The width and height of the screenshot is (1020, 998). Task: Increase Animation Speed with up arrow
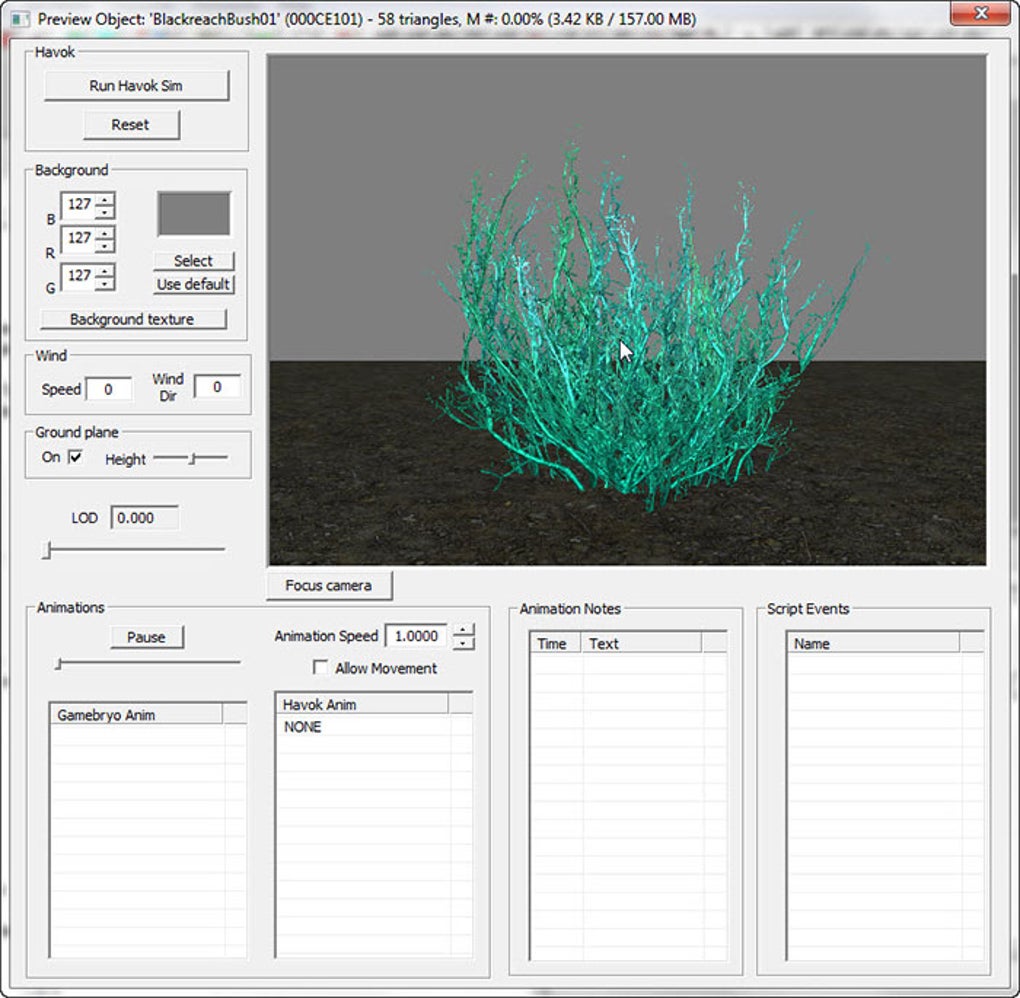[x=463, y=630]
